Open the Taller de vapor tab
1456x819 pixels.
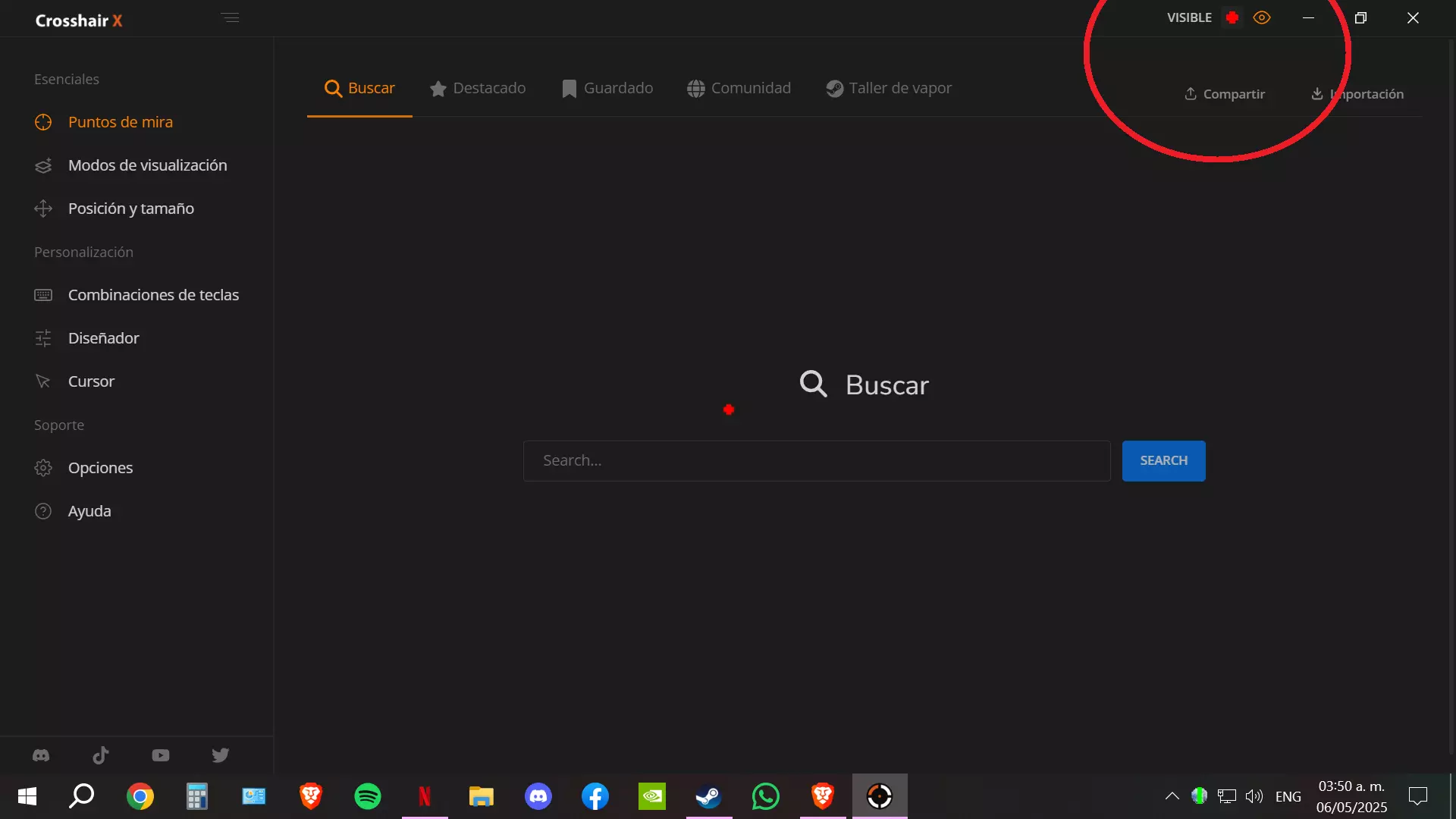click(x=889, y=88)
